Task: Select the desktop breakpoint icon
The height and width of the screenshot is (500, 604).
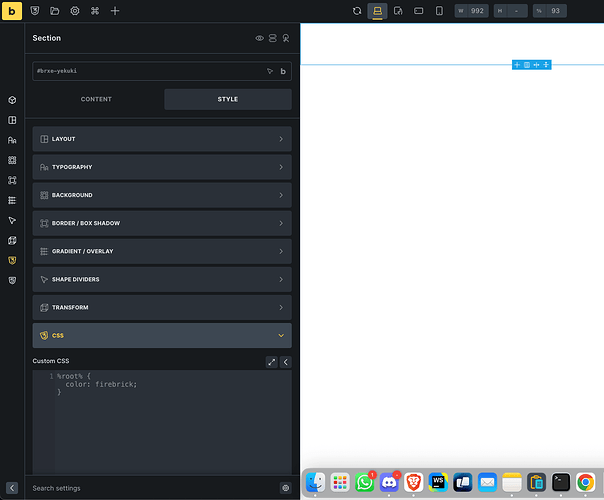Action: click(378, 11)
